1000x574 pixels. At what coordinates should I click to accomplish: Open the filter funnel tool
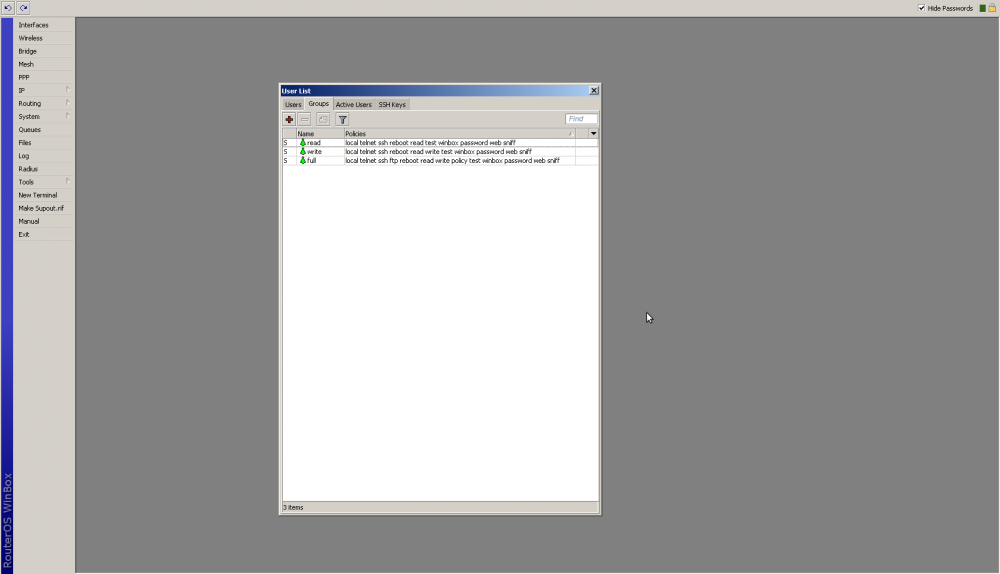[x=342, y=119]
